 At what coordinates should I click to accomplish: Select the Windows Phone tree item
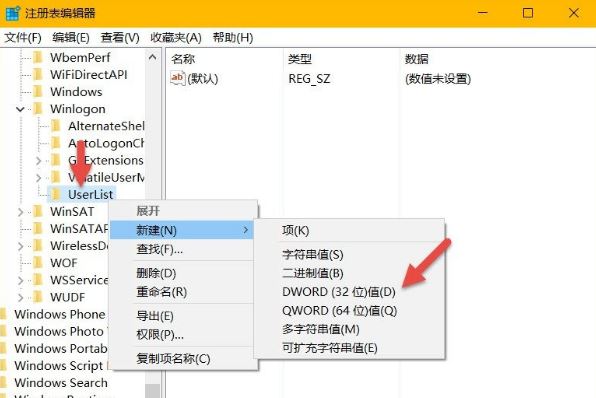[60, 314]
